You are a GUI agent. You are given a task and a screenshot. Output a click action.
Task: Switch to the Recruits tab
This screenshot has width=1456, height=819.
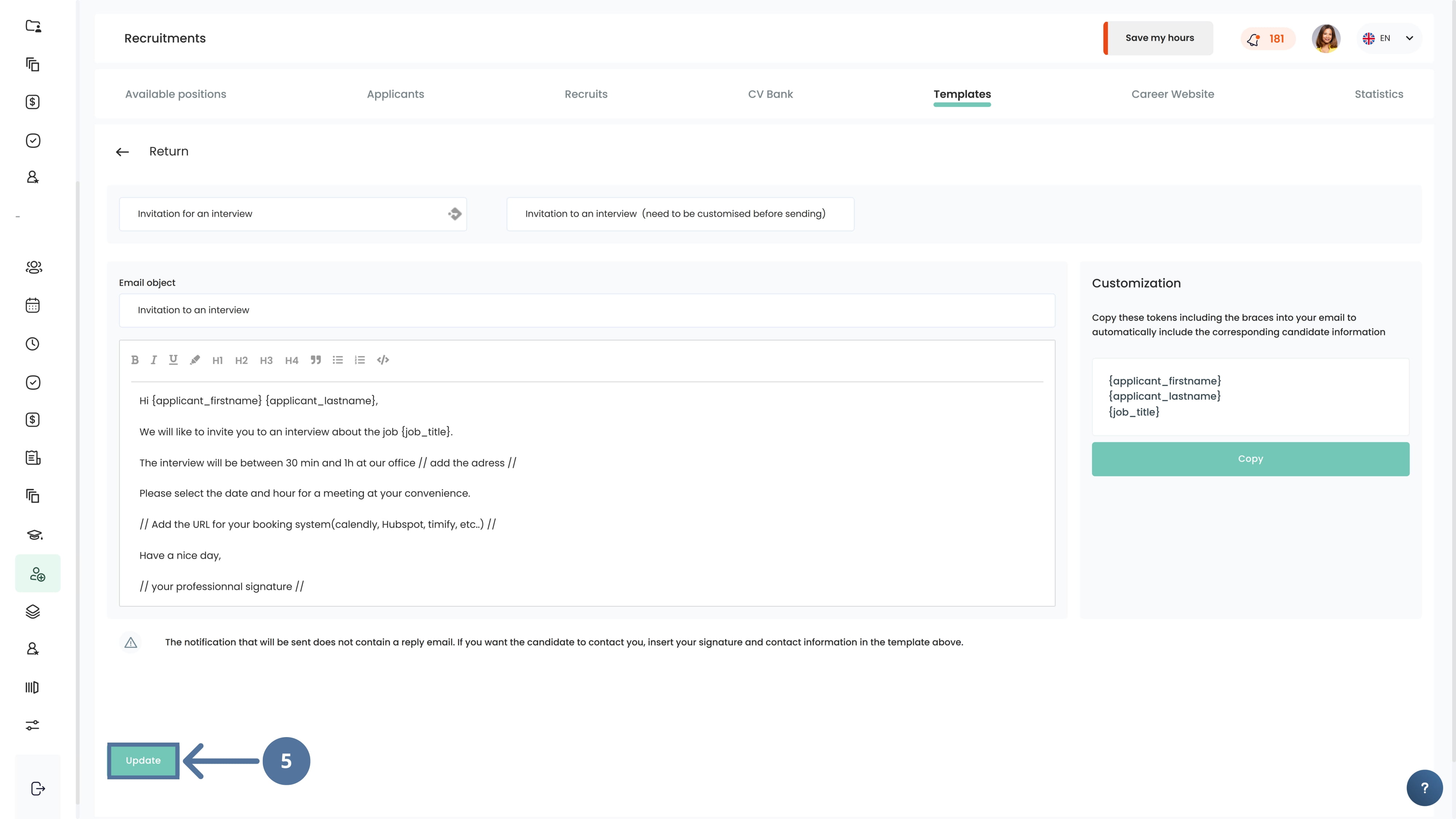pos(586,94)
